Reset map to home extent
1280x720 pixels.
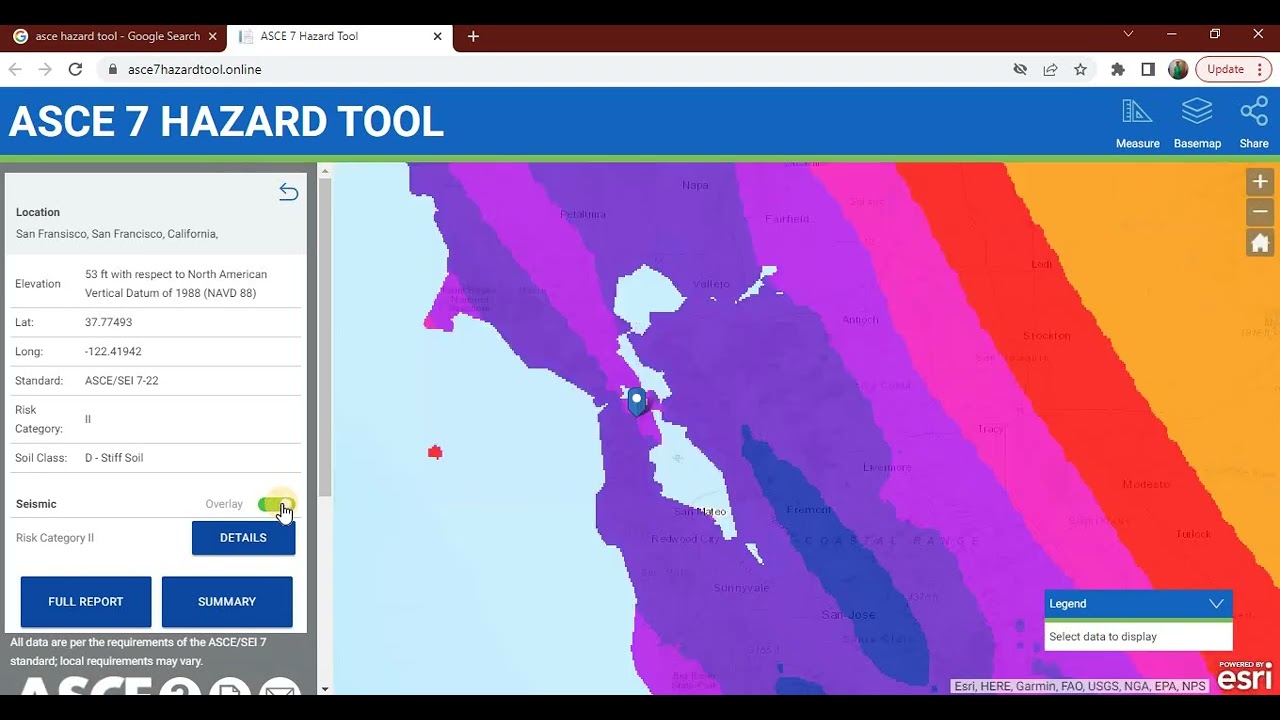(x=1260, y=242)
